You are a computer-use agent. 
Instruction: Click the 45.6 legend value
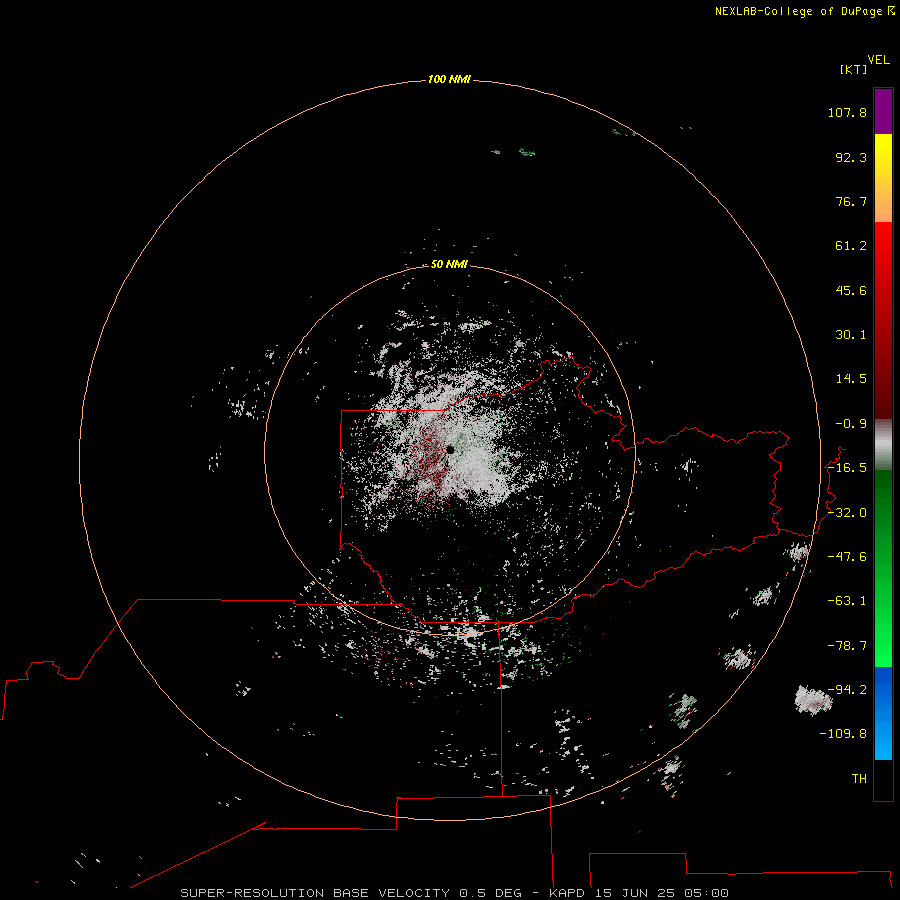coord(851,290)
